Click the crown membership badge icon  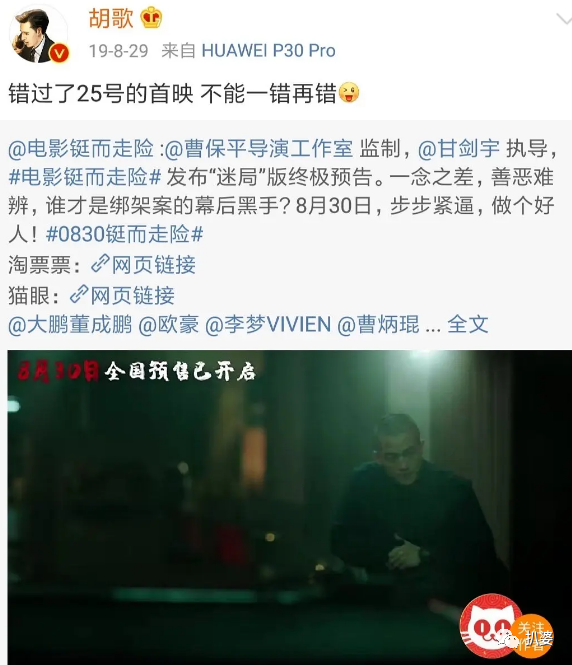151,18
